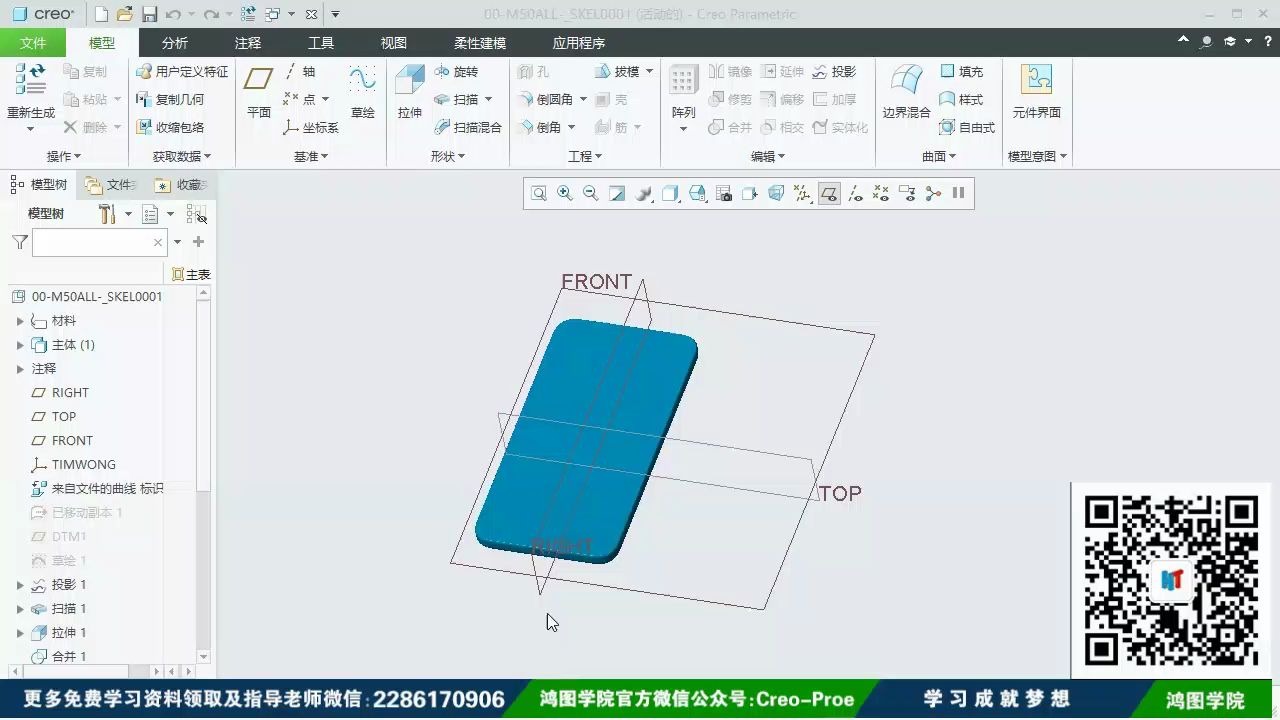Image resolution: width=1280 pixels, height=720 pixels.
Task: Click the Repaint icon in graphics toolbar
Action: pos(617,193)
